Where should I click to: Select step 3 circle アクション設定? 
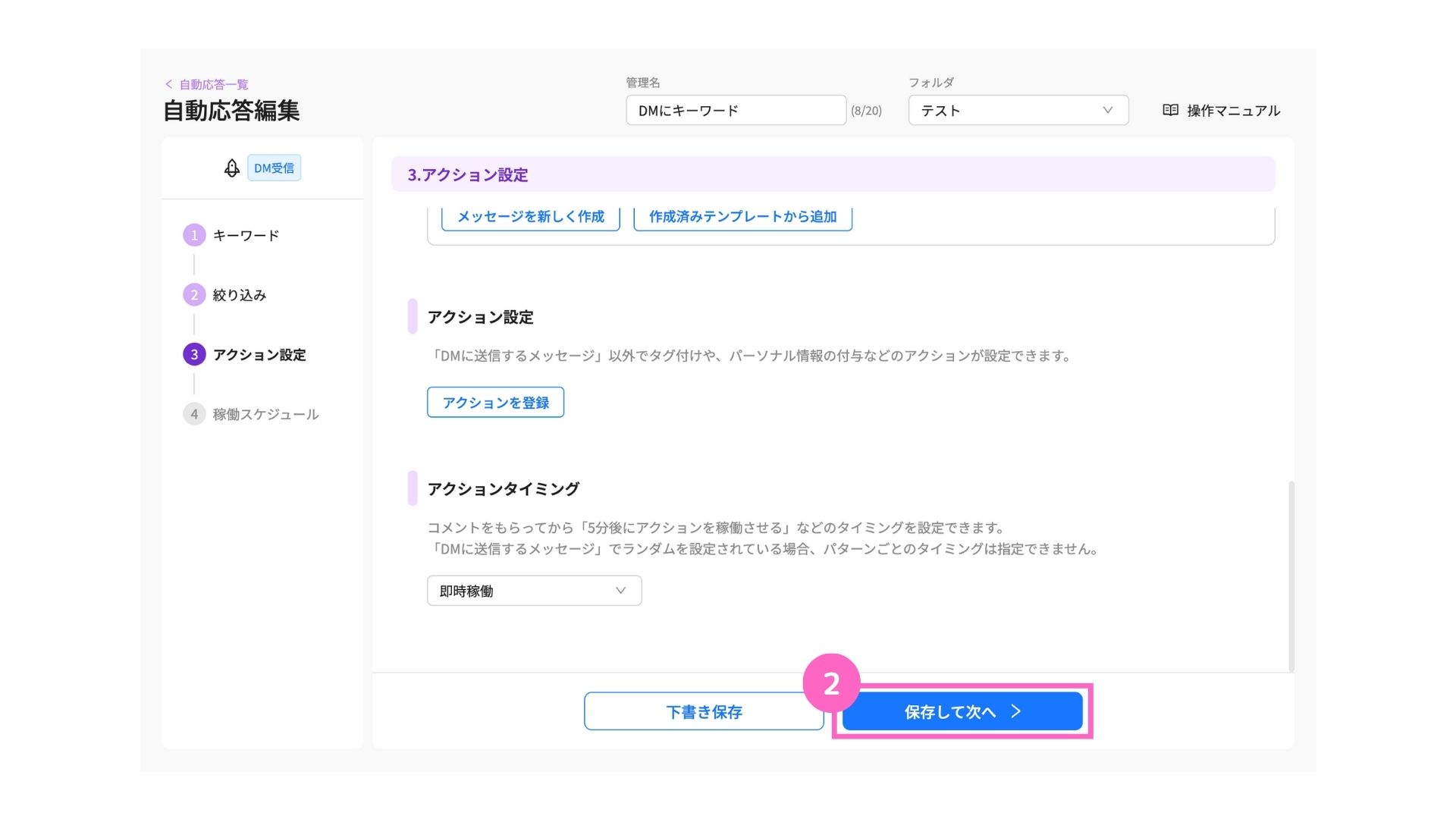194,354
